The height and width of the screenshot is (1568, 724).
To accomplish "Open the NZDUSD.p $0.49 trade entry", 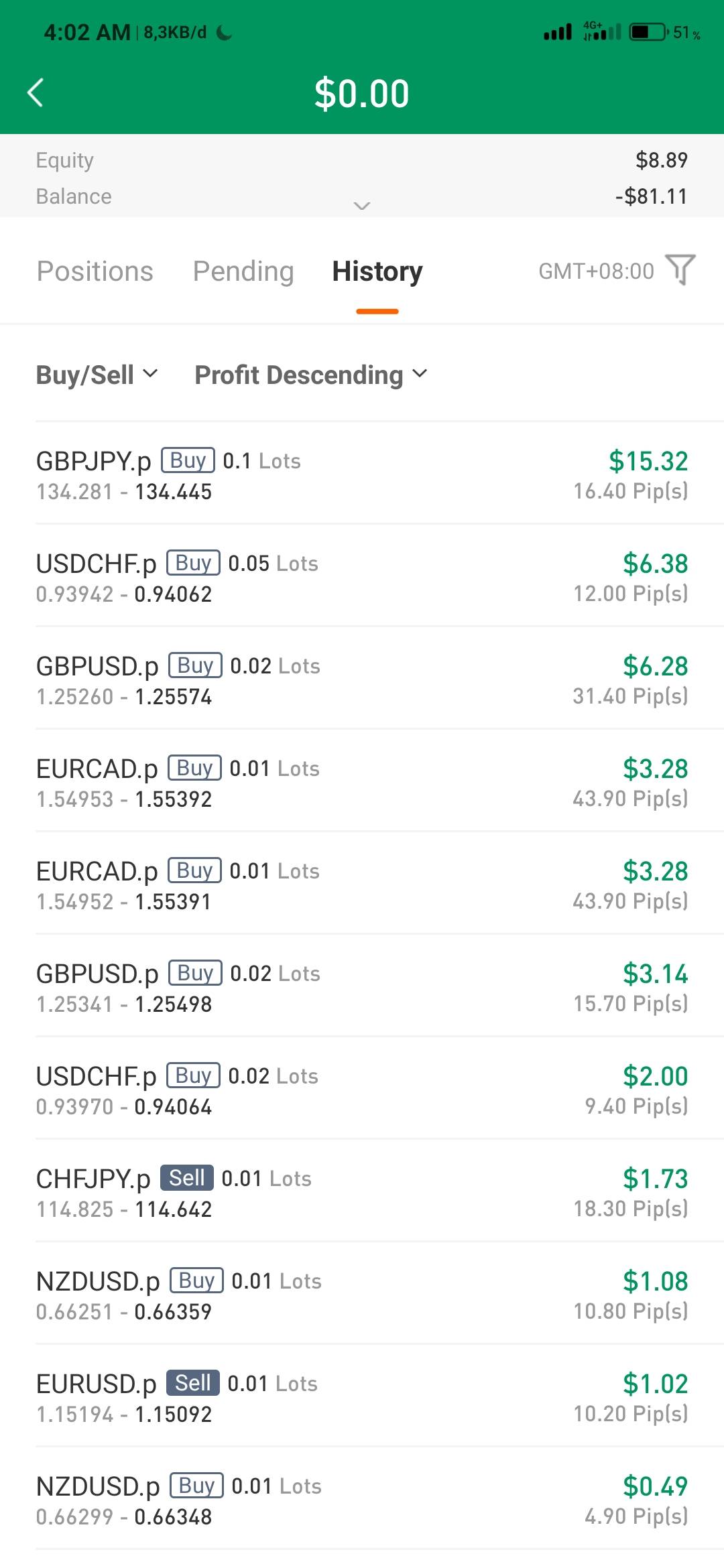I will coord(362,1500).
